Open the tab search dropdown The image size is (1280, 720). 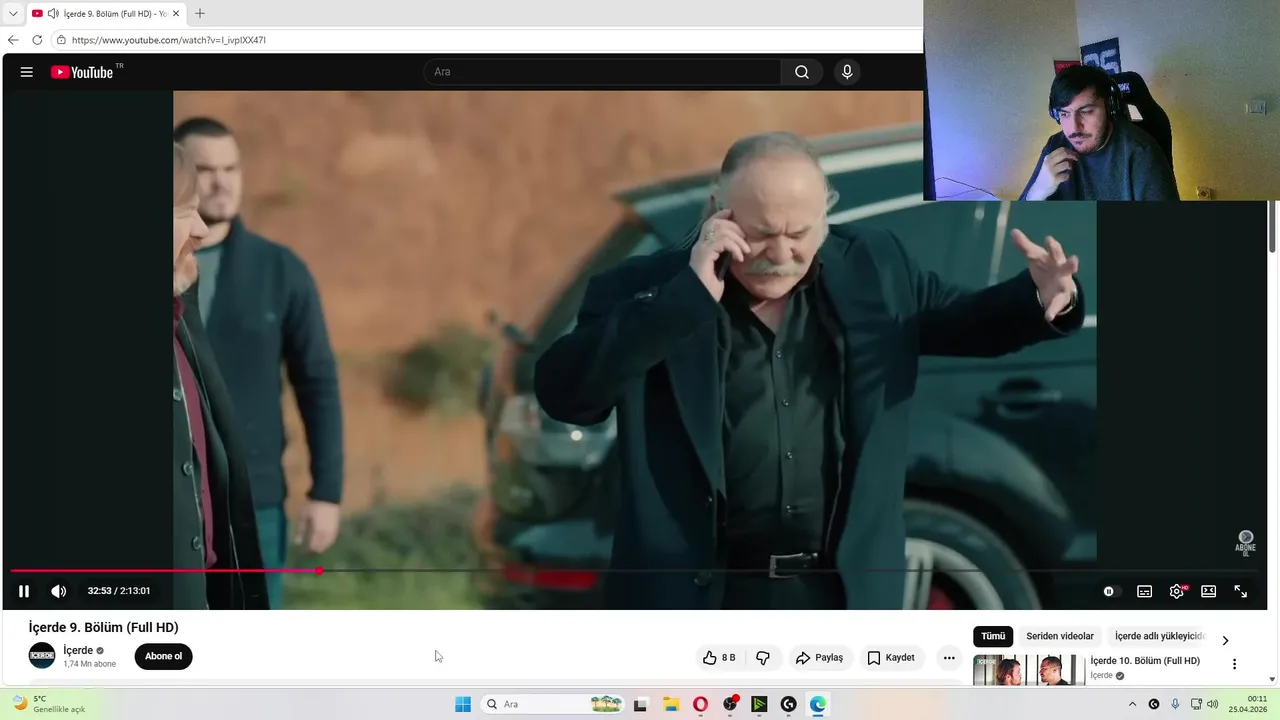13,14
